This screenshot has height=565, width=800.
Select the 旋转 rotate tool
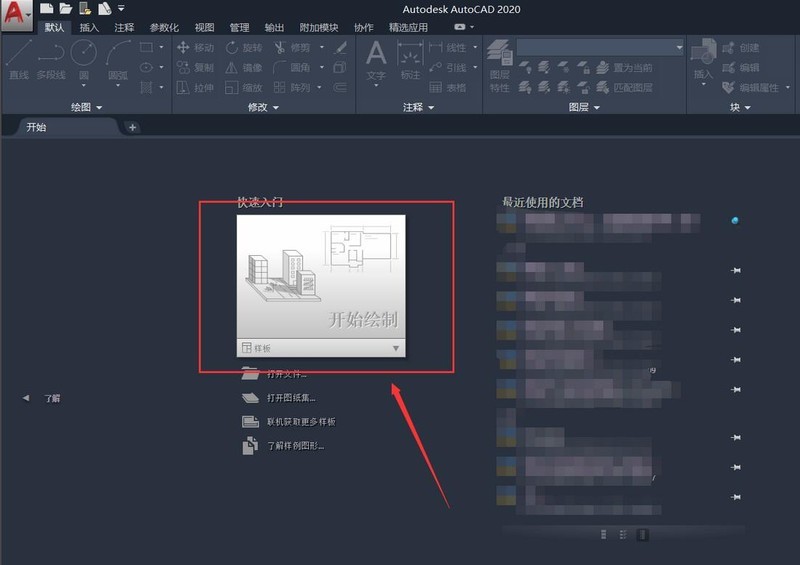[244, 48]
